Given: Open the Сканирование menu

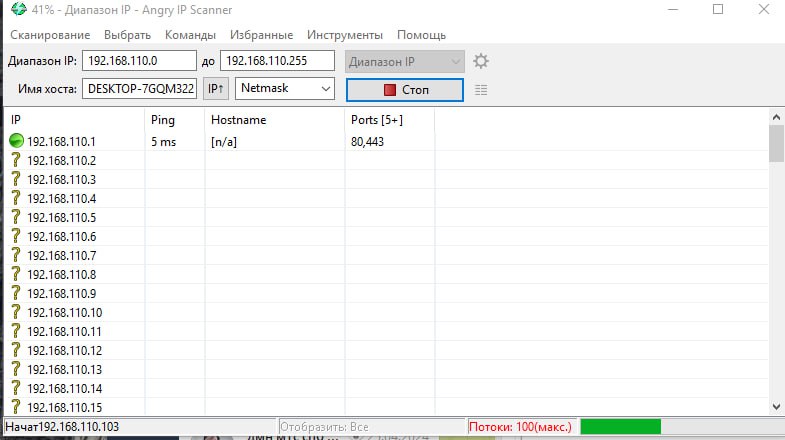Looking at the screenshot, I should tap(50, 35).
